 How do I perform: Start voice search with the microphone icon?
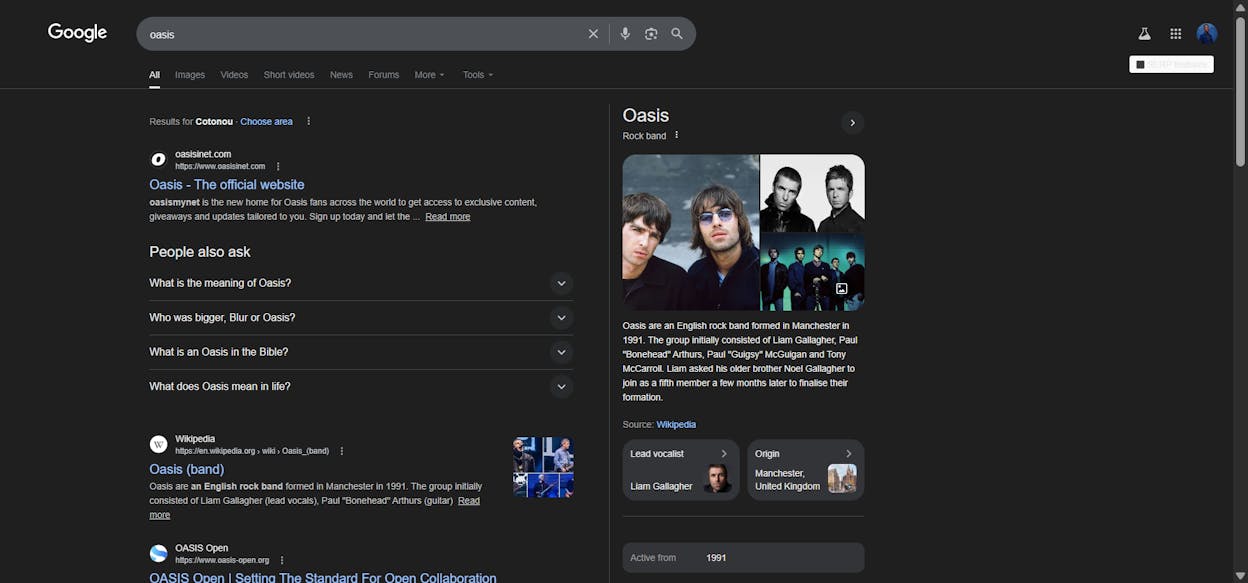[x=625, y=34]
